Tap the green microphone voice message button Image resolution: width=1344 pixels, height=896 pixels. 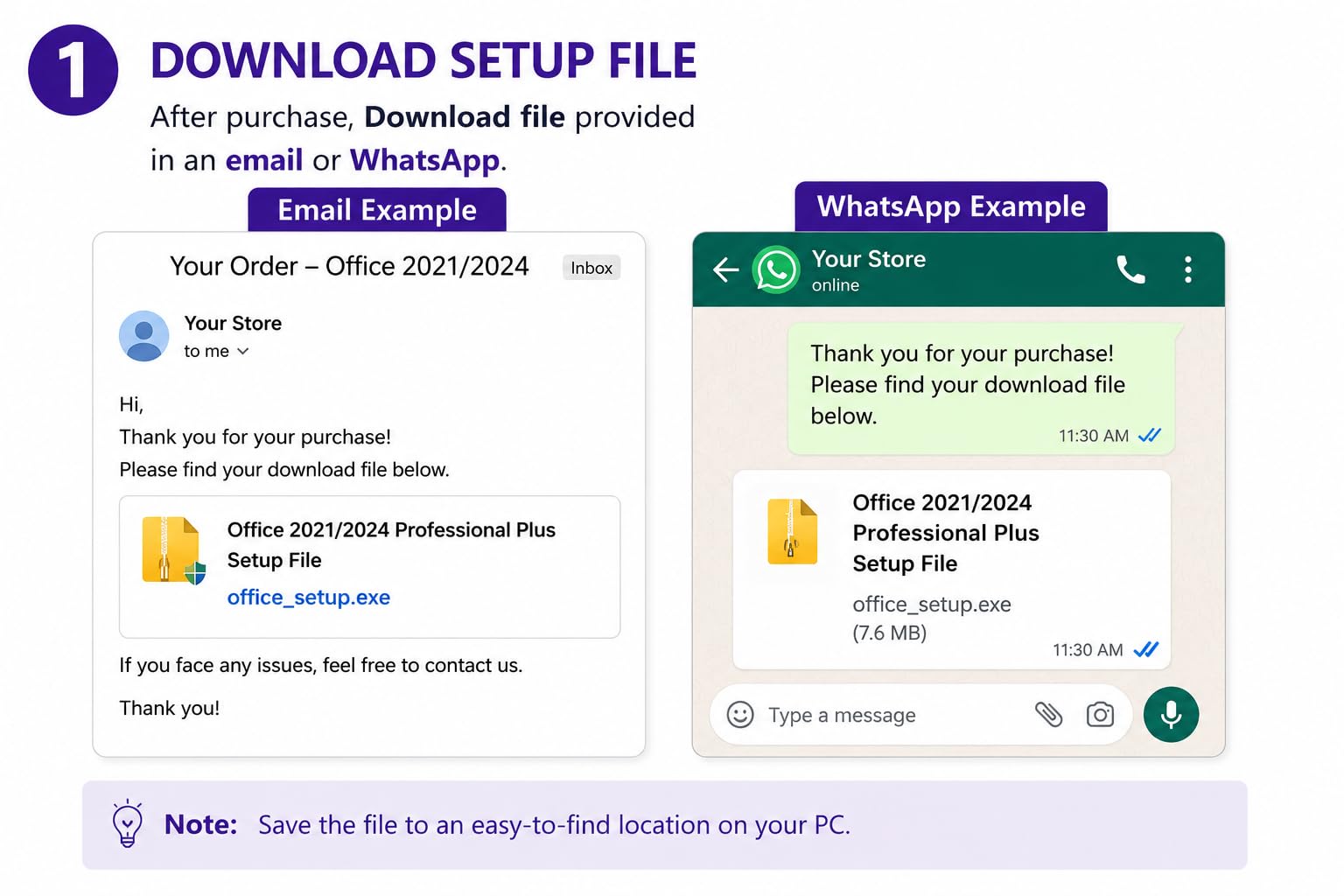[x=1171, y=714]
